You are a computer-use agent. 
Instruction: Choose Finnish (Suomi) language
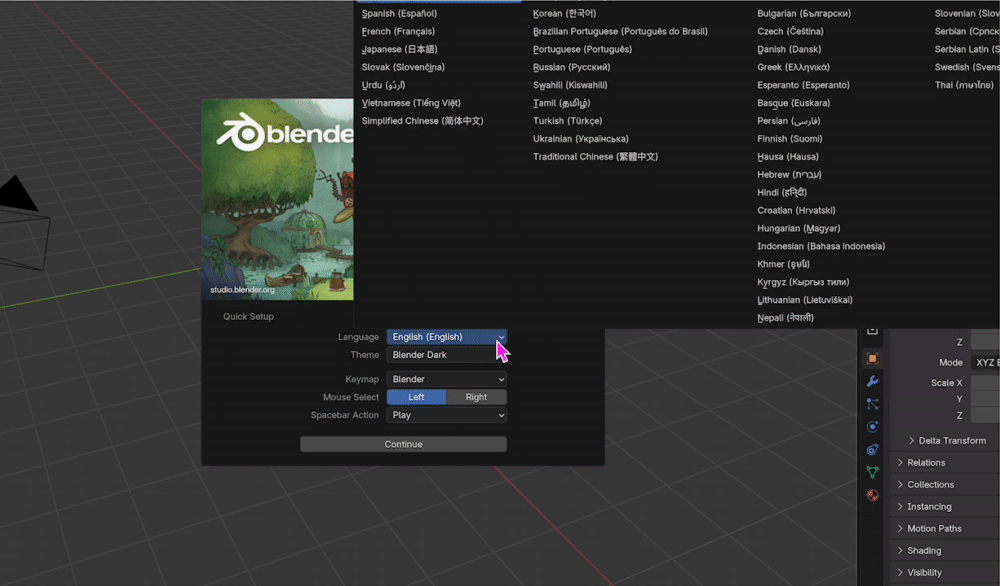pyautogui.click(x=790, y=138)
